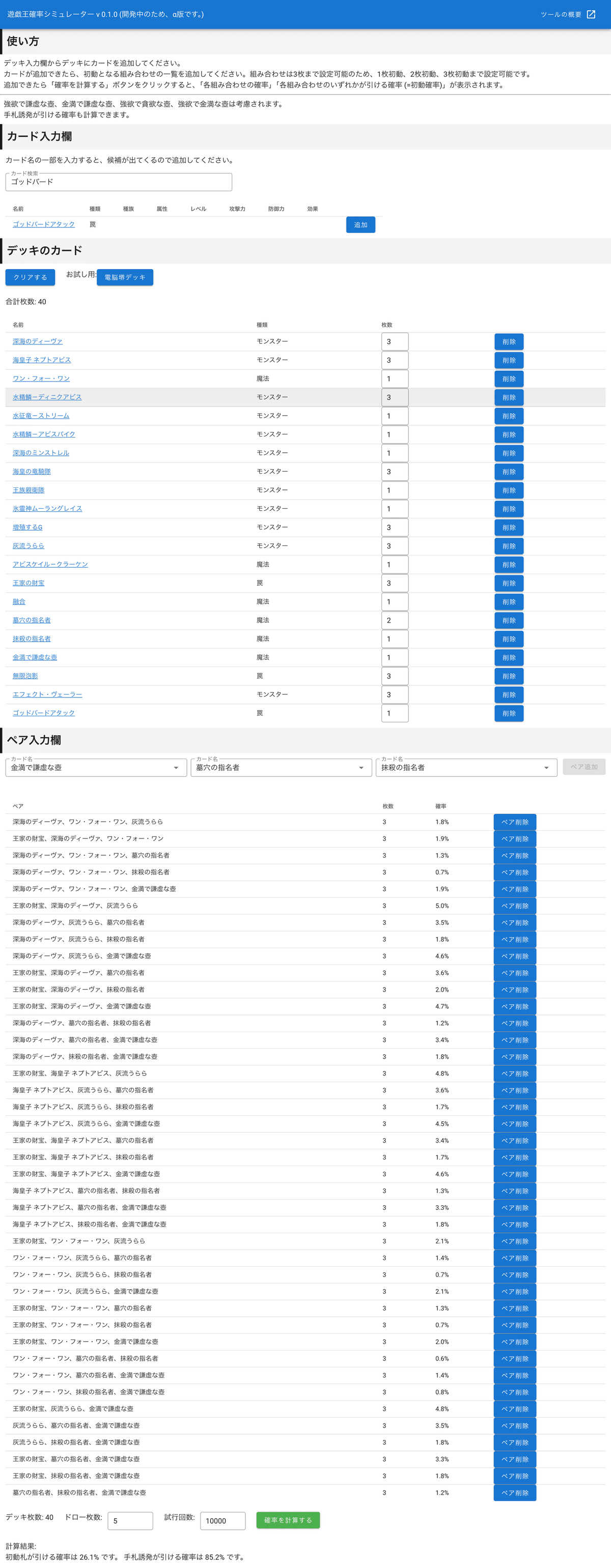Select the 5.0% probability value
This screenshot has height=1568, width=611.
coord(442,906)
